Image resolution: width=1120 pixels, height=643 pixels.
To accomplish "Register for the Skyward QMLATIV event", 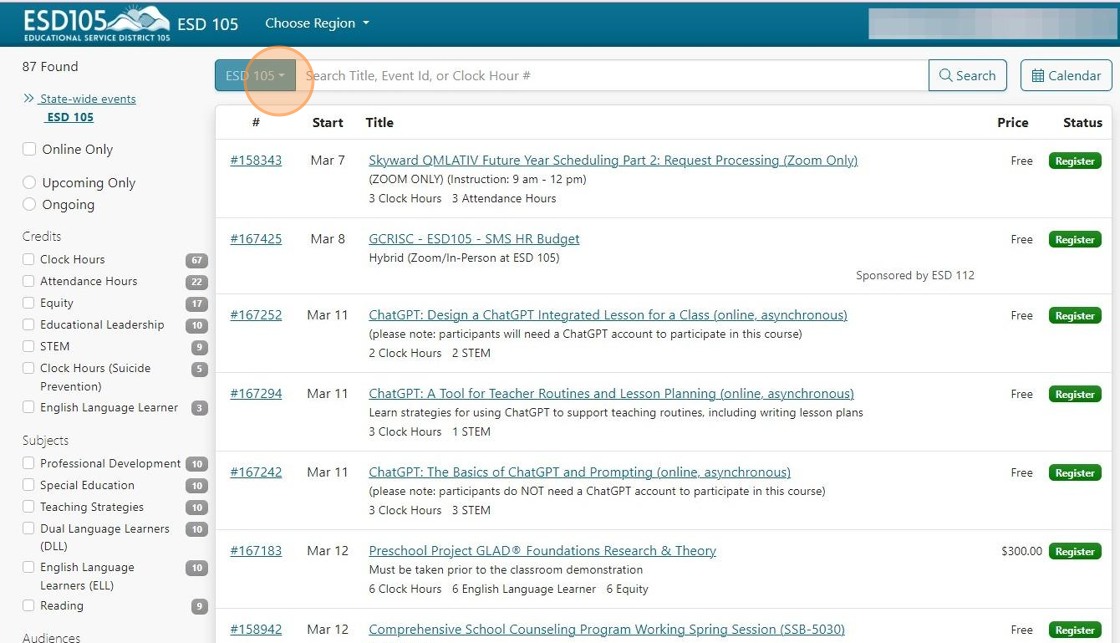I will [1074, 161].
